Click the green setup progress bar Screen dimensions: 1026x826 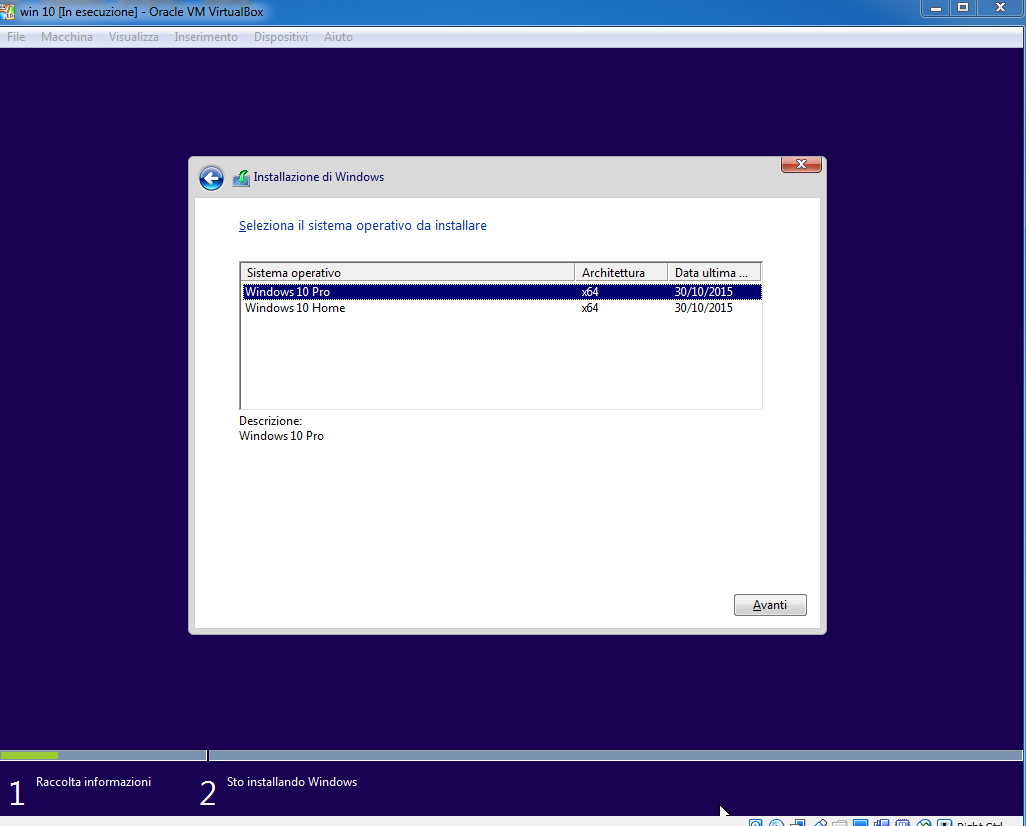[x=29, y=755]
